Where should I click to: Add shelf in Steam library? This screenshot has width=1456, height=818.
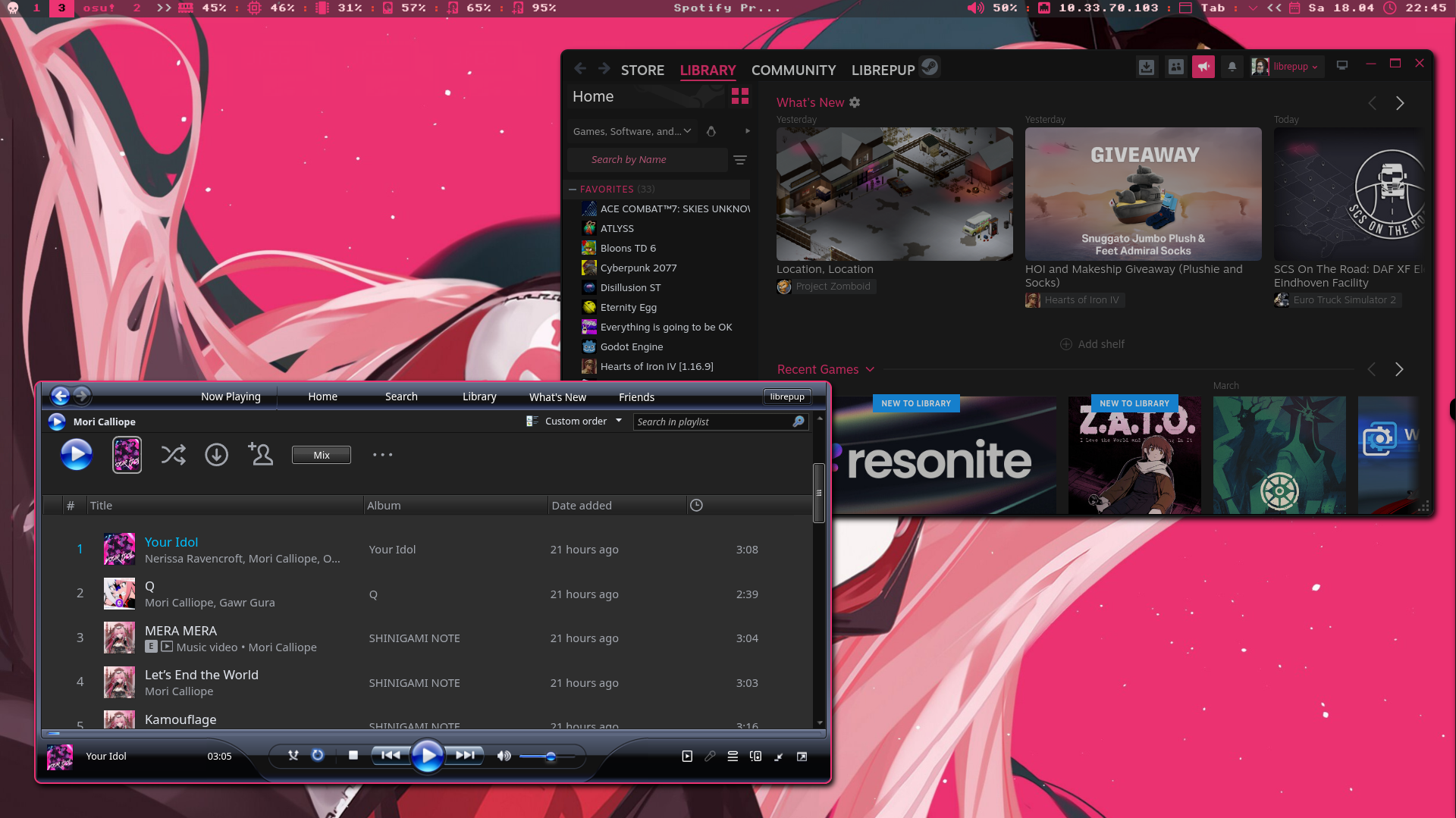point(1091,344)
